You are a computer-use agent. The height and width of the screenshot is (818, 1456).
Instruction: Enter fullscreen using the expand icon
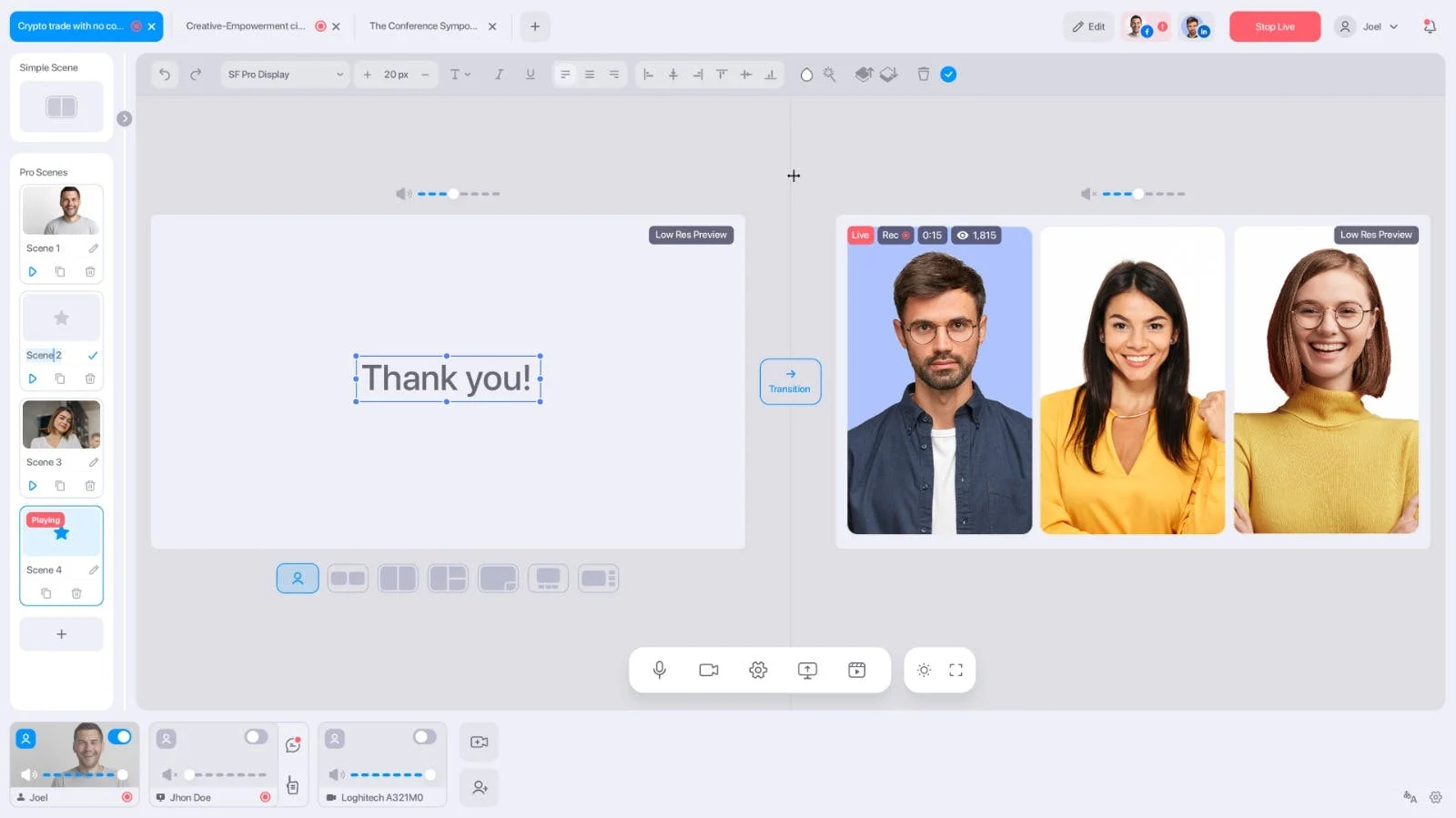(955, 671)
